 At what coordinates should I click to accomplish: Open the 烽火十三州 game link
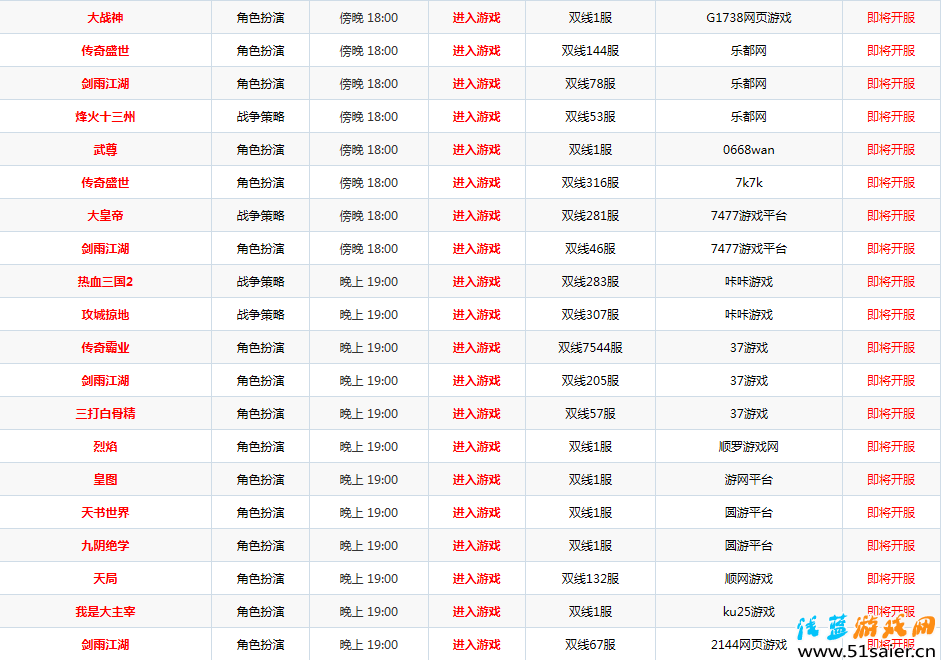[x=105, y=117]
